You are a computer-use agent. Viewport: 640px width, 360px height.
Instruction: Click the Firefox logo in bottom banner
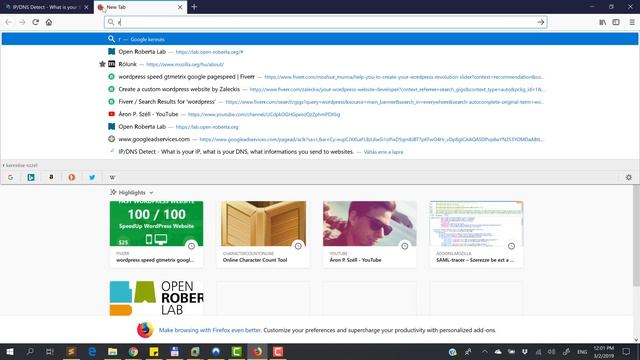pos(145,330)
